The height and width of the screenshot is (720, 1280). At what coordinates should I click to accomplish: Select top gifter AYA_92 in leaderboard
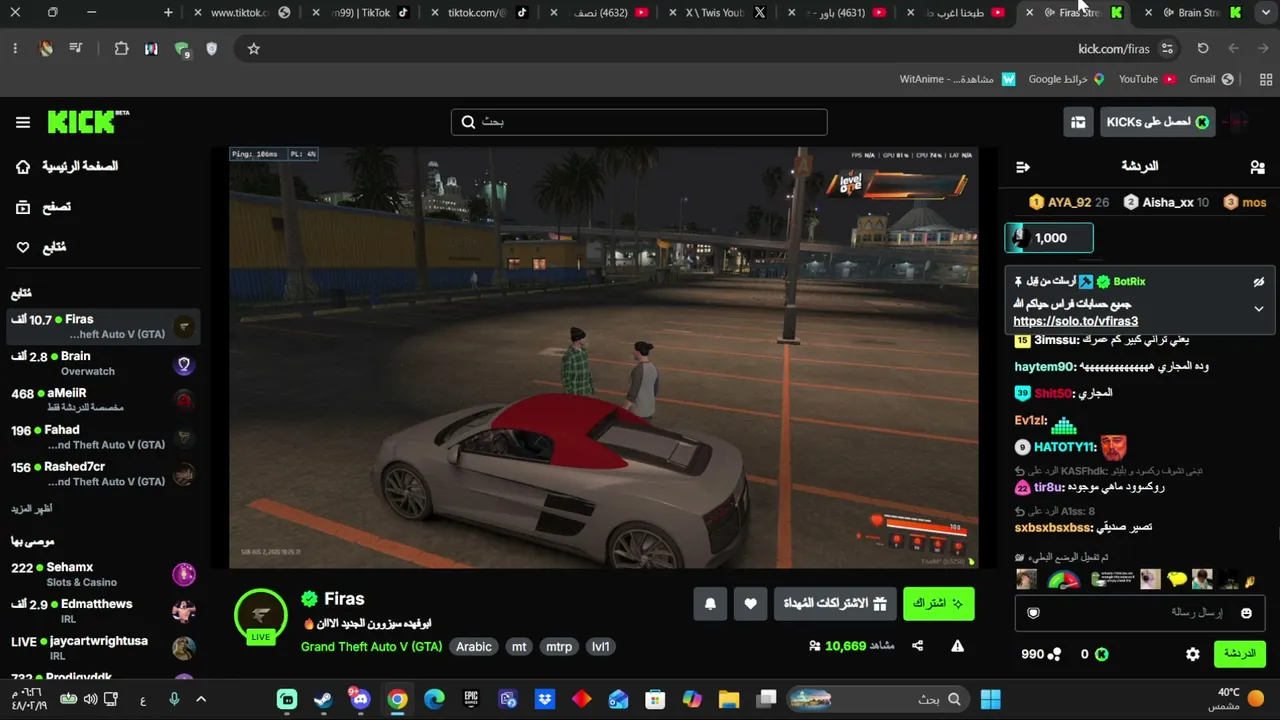(x=1069, y=202)
